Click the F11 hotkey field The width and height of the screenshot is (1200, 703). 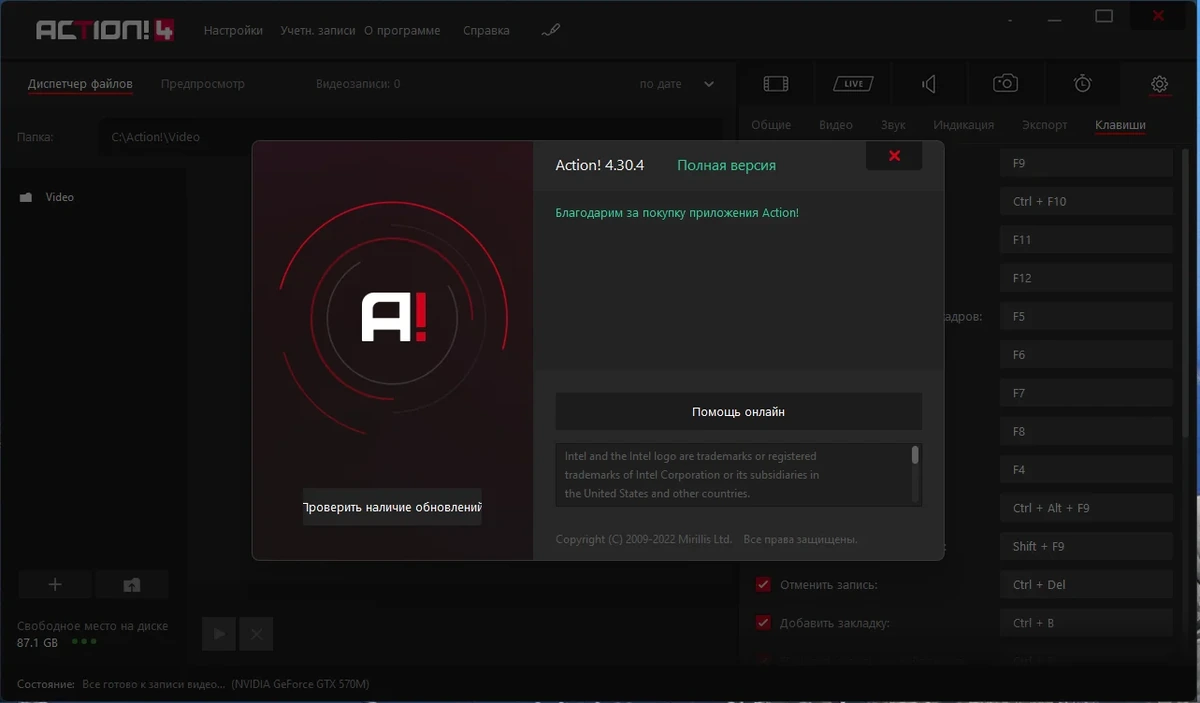[x=1086, y=240]
